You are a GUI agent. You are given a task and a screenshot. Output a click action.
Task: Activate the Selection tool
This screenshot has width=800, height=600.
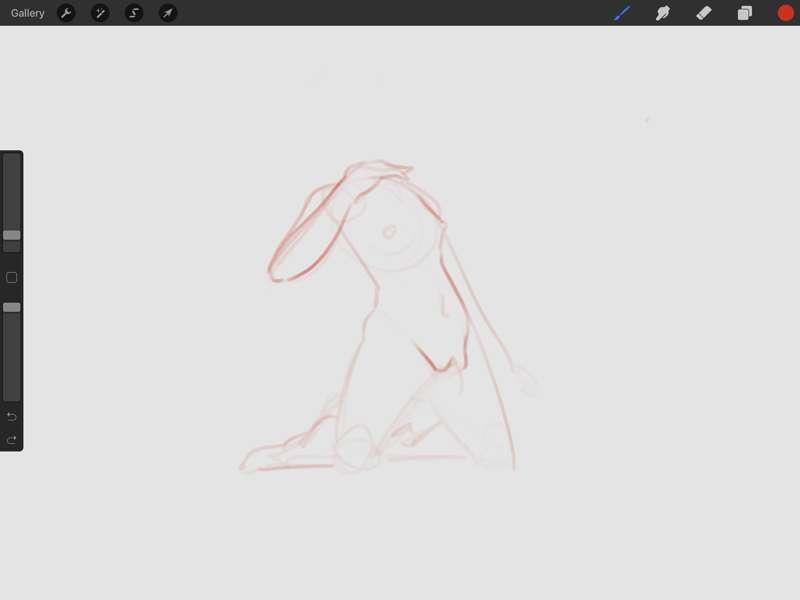[134, 13]
